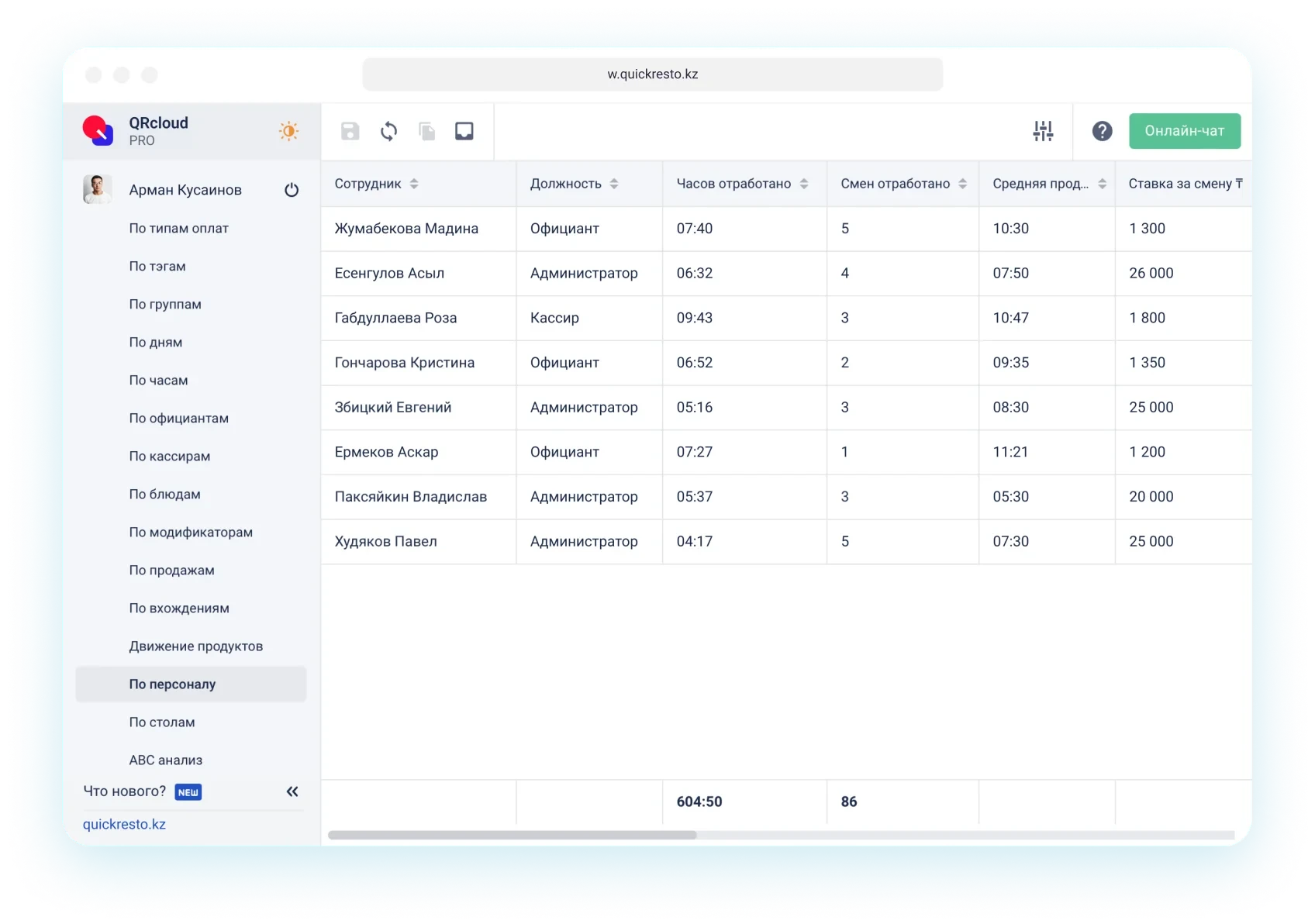1315x924 pixels.
Task: Sort by the Сотрудник column arrows
Action: [x=414, y=184]
